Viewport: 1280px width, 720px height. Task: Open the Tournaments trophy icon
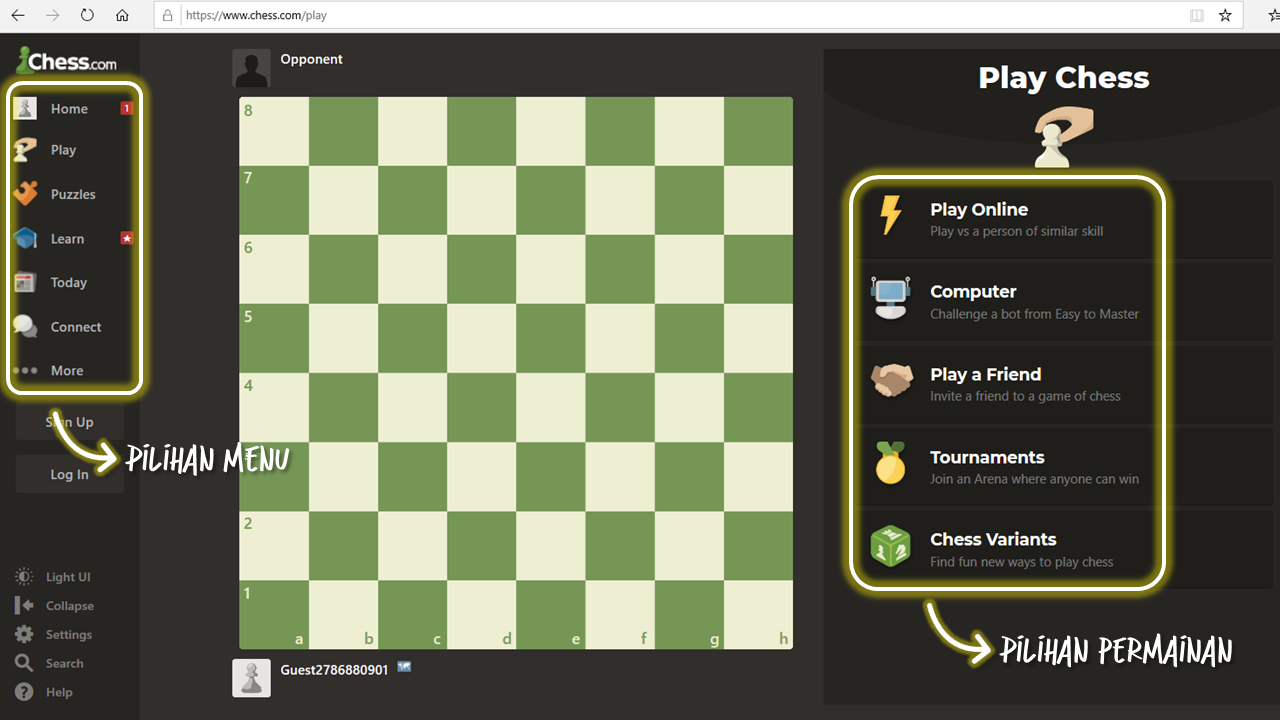tap(891, 463)
